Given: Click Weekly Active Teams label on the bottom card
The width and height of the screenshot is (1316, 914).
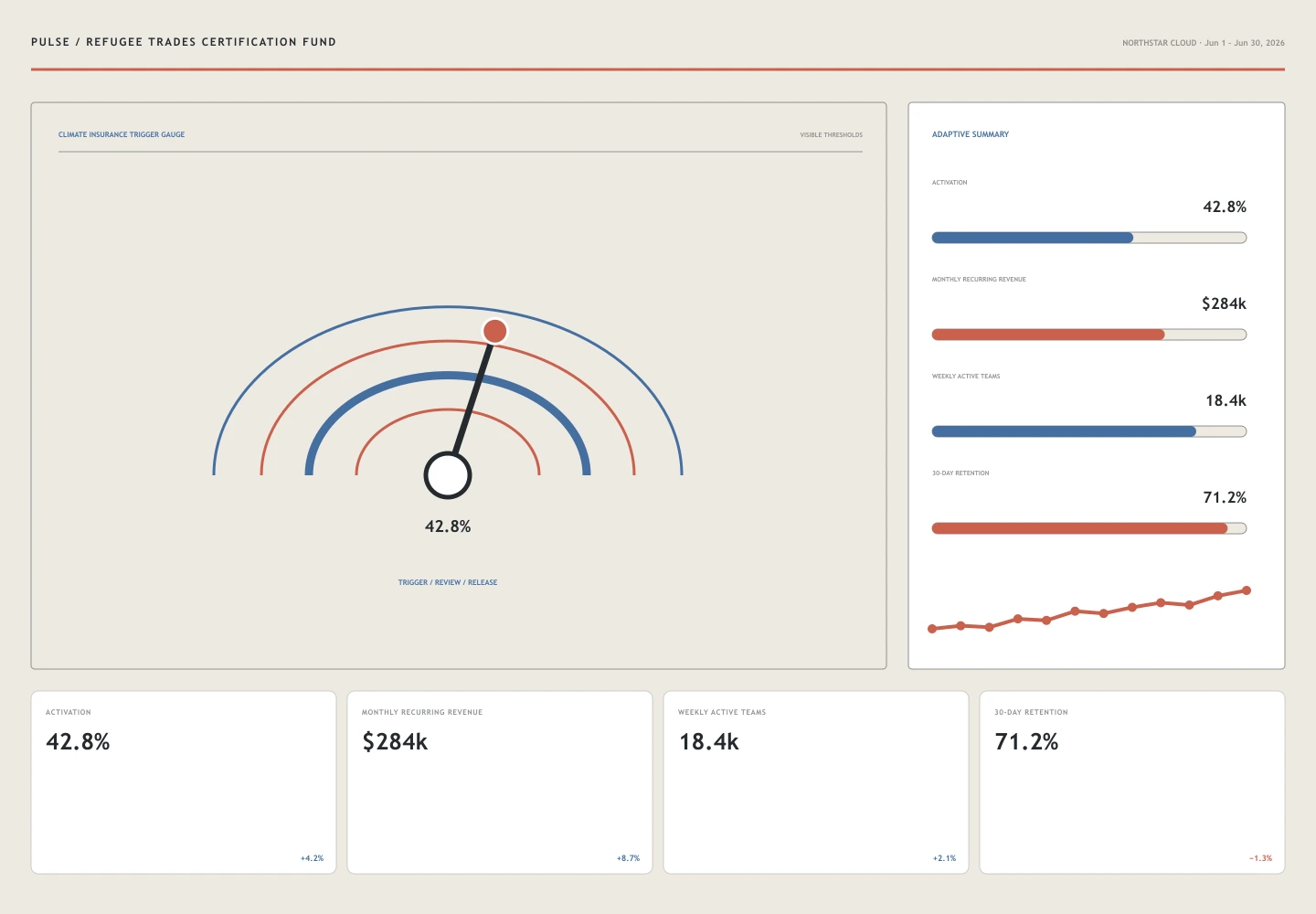Looking at the screenshot, I should tap(722, 712).
